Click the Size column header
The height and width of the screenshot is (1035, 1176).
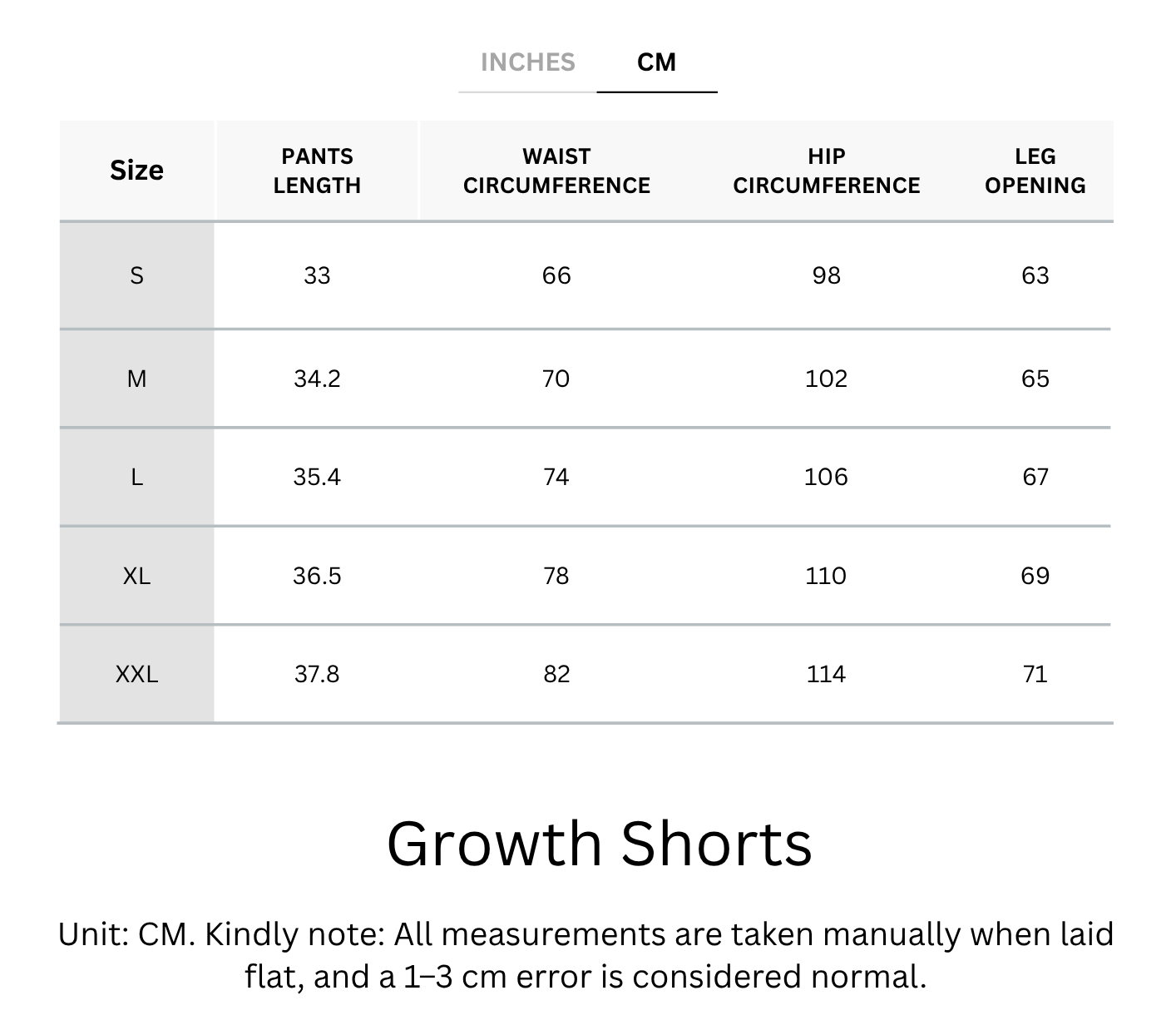pyautogui.click(x=136, y=171)
